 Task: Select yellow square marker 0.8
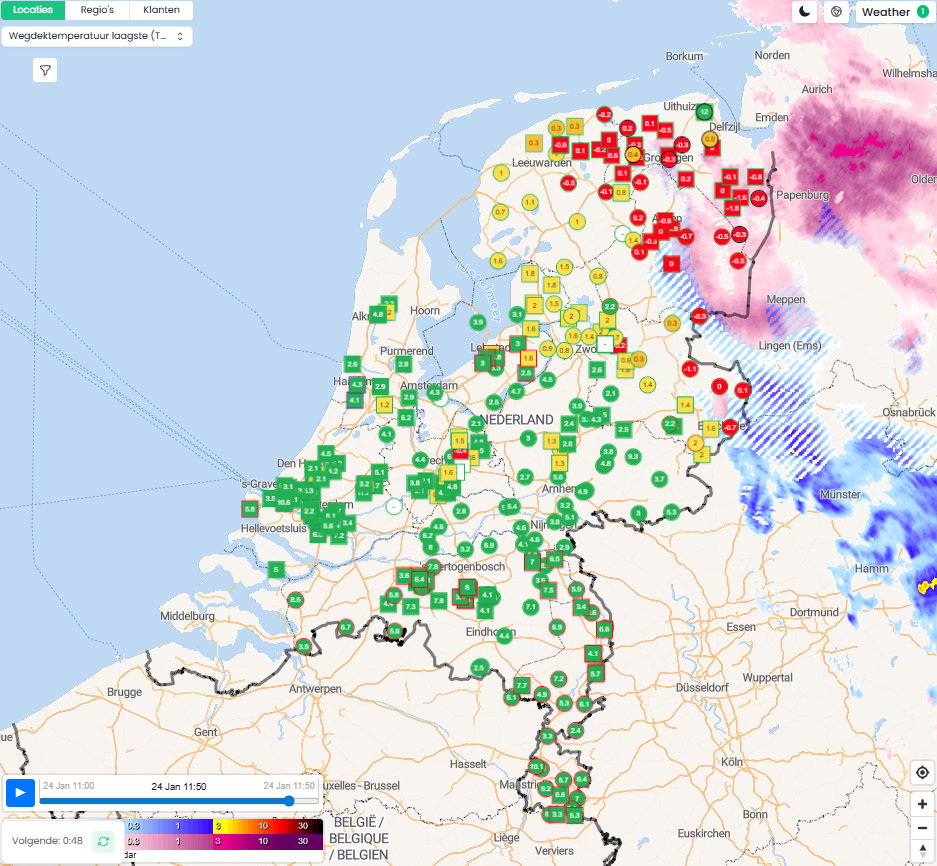click(x=621, y=192)
